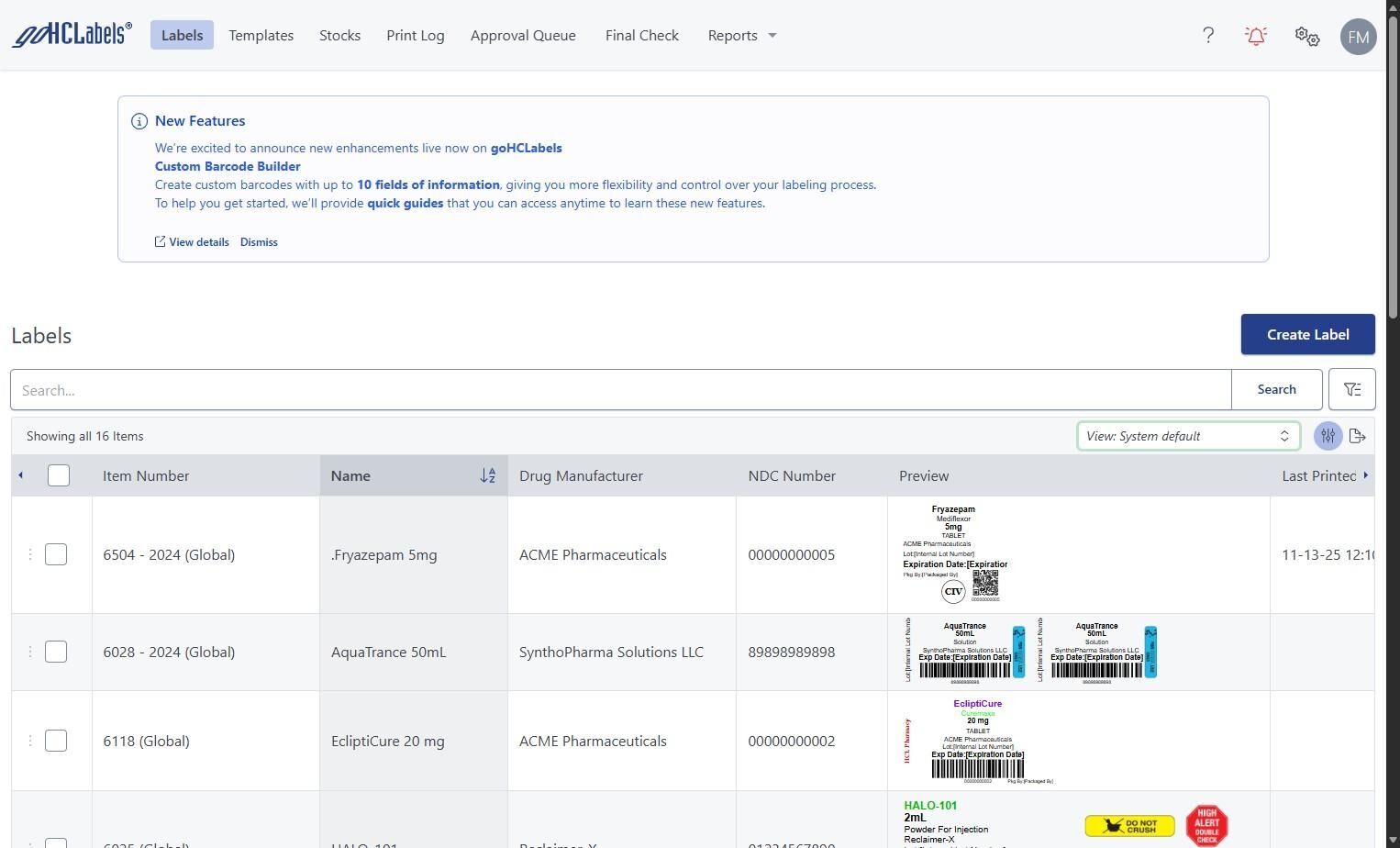Click the goHCLabels logo
1400x848 pixels.
pos(72,35)
